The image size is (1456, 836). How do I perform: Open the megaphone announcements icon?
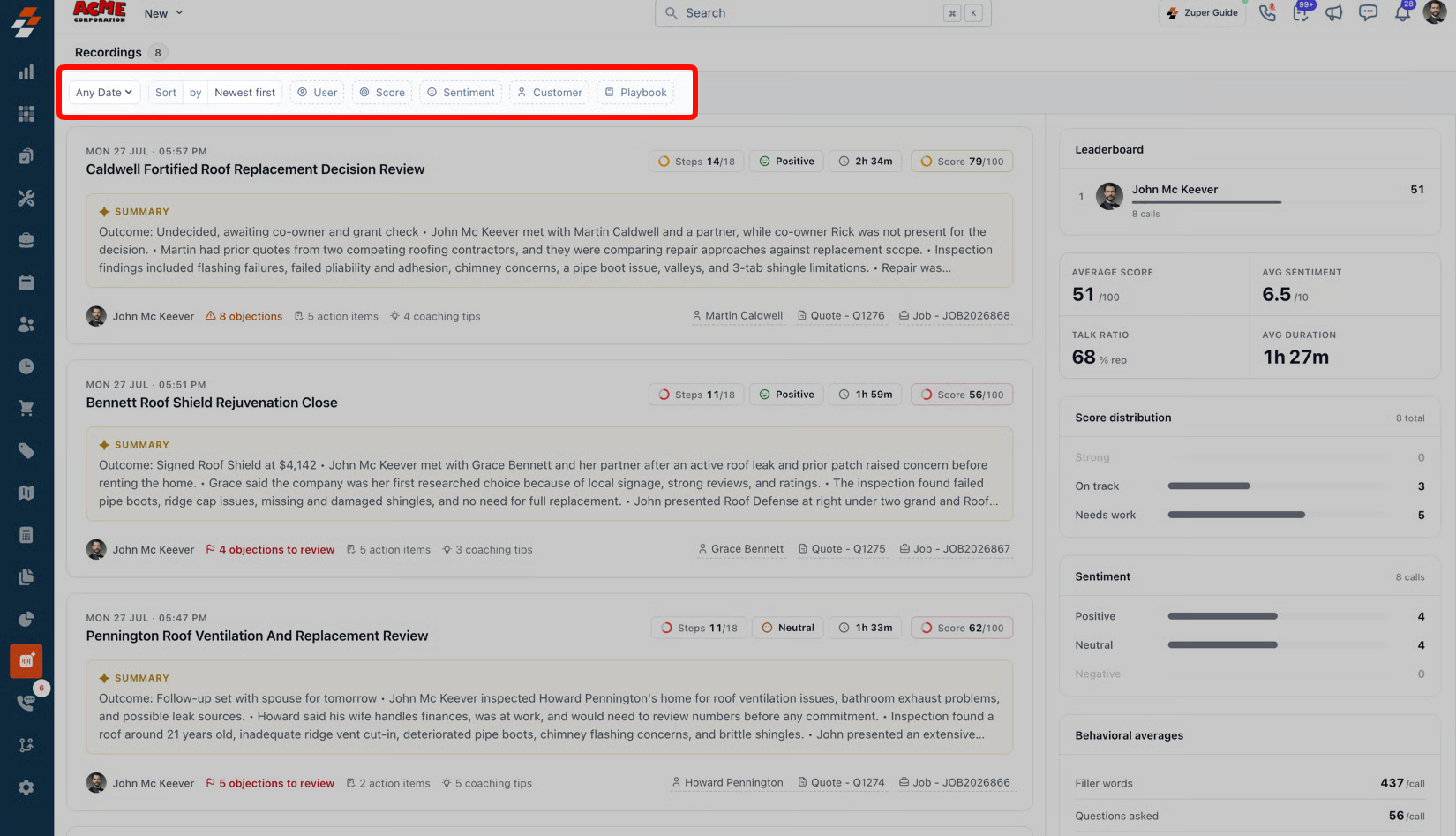[x=1334, y=13]
